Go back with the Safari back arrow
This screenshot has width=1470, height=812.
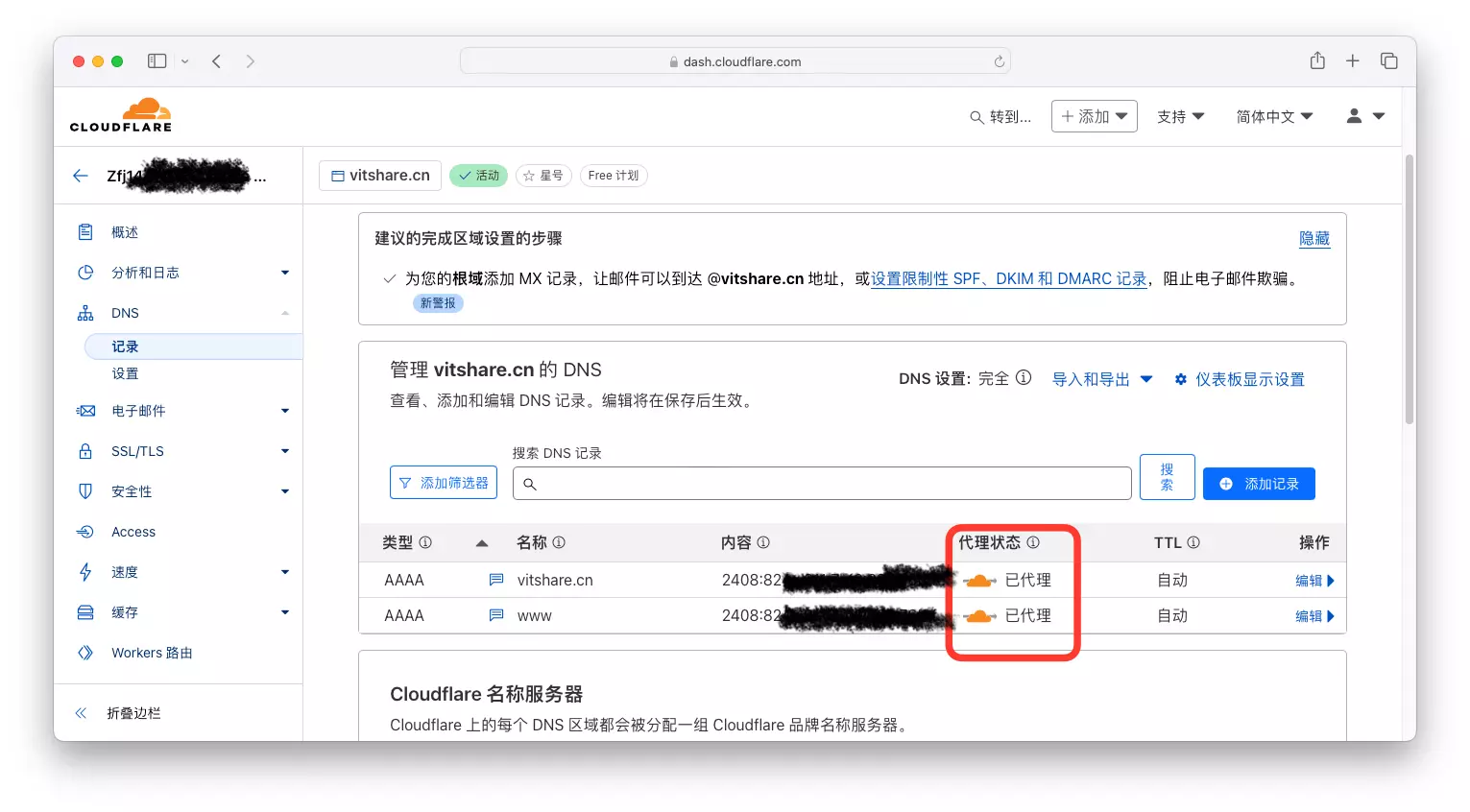click(217, 61)
